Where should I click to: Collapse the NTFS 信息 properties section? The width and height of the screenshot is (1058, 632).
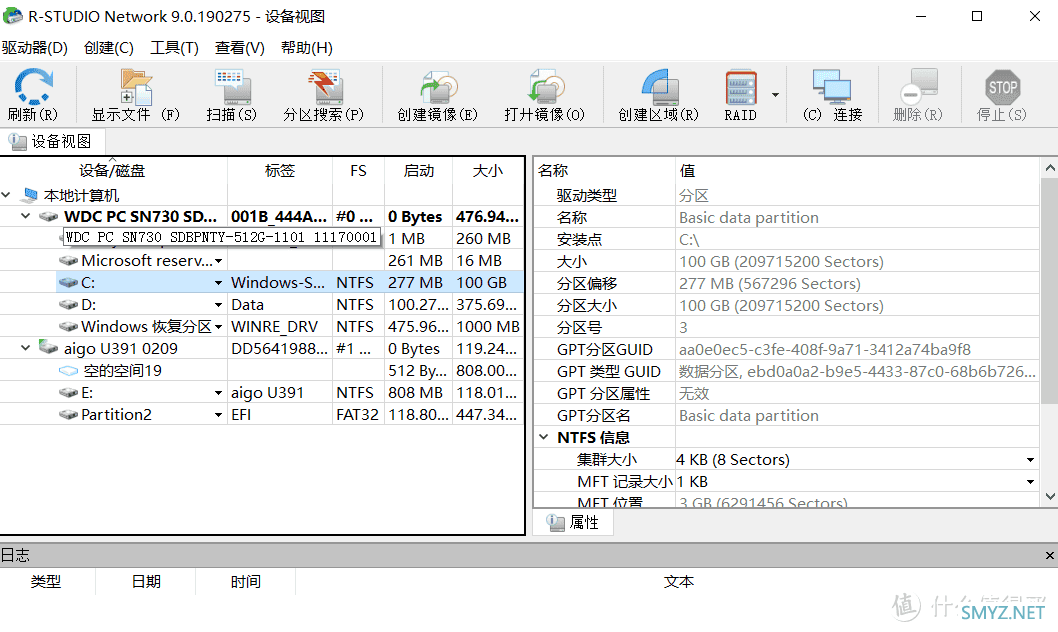pos(544,437)
